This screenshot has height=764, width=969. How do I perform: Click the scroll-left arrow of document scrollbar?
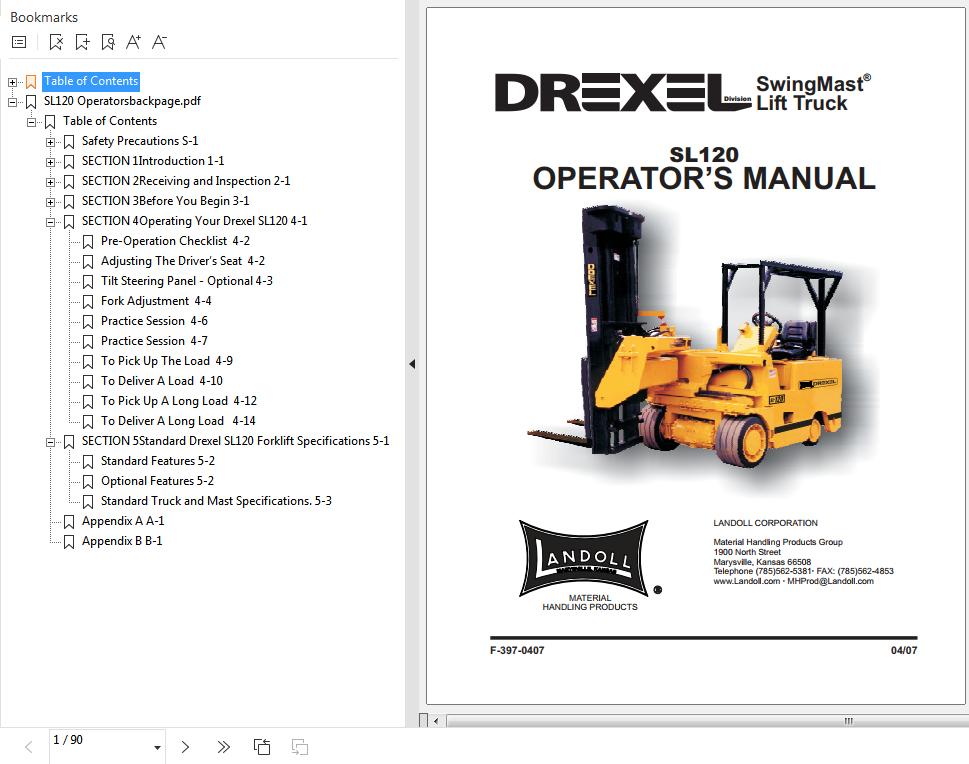click(436, 721)
